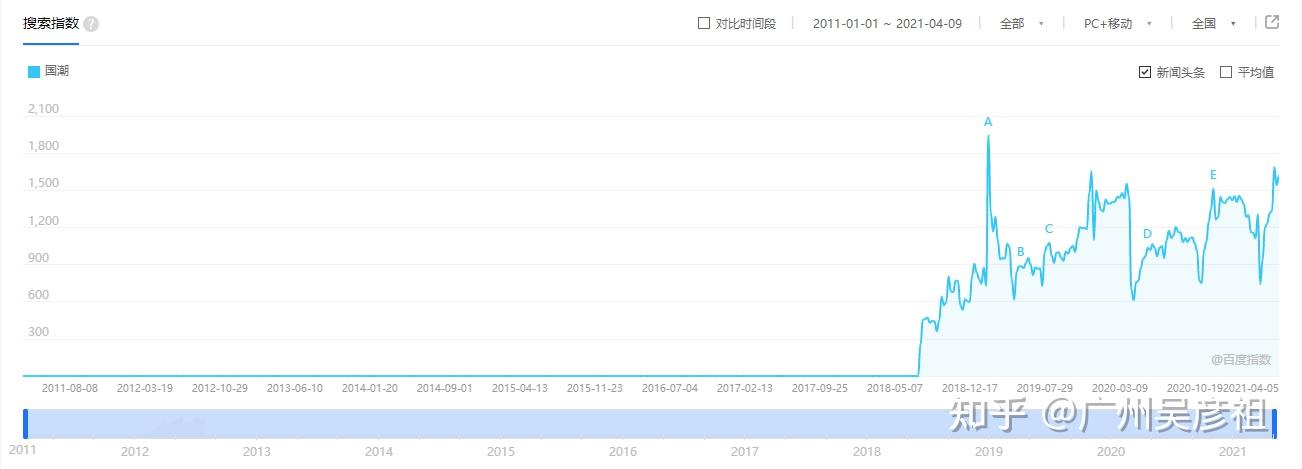This screenshot has width=1302, height=469.
Task: Open the 全部 time range dropdown
Action: 1021,23
